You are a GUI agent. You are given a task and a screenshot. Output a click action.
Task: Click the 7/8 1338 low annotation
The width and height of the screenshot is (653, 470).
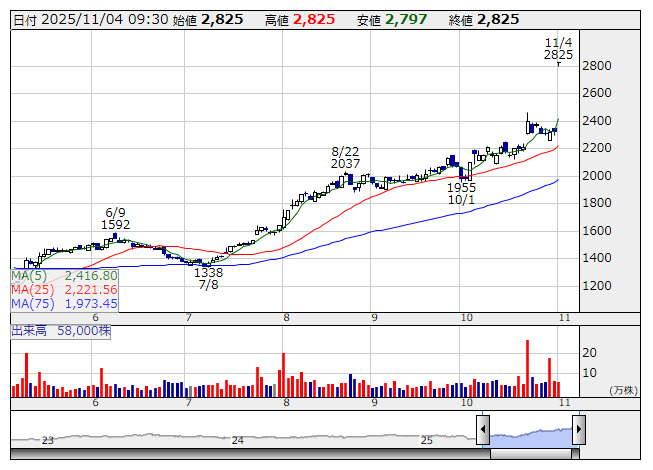click(208, 278)
